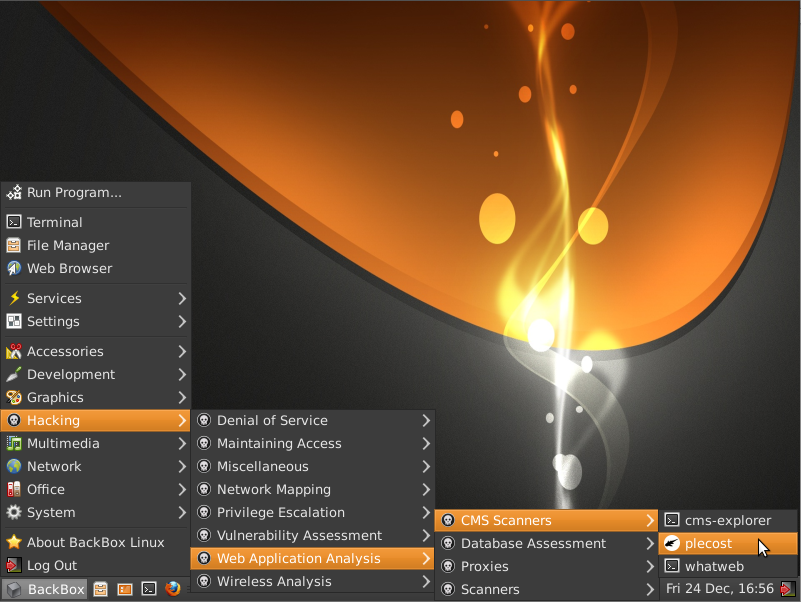Screen dimensions: 801x602
Task: Click the plecost feather icon
Action: [x=673, y=543]
